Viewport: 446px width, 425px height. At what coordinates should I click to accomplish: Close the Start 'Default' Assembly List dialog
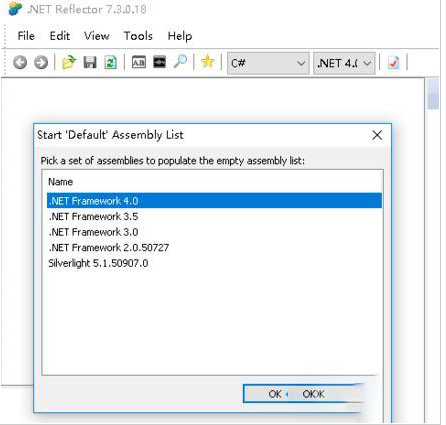tap(377, 135)
